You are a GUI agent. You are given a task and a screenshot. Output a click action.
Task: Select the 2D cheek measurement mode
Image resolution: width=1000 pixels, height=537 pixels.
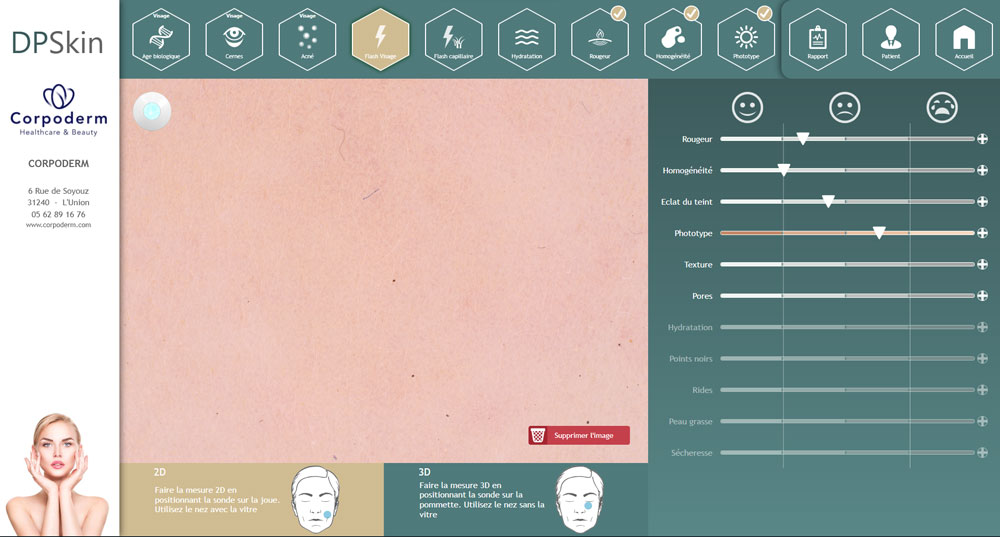click(x=251, y=498)
